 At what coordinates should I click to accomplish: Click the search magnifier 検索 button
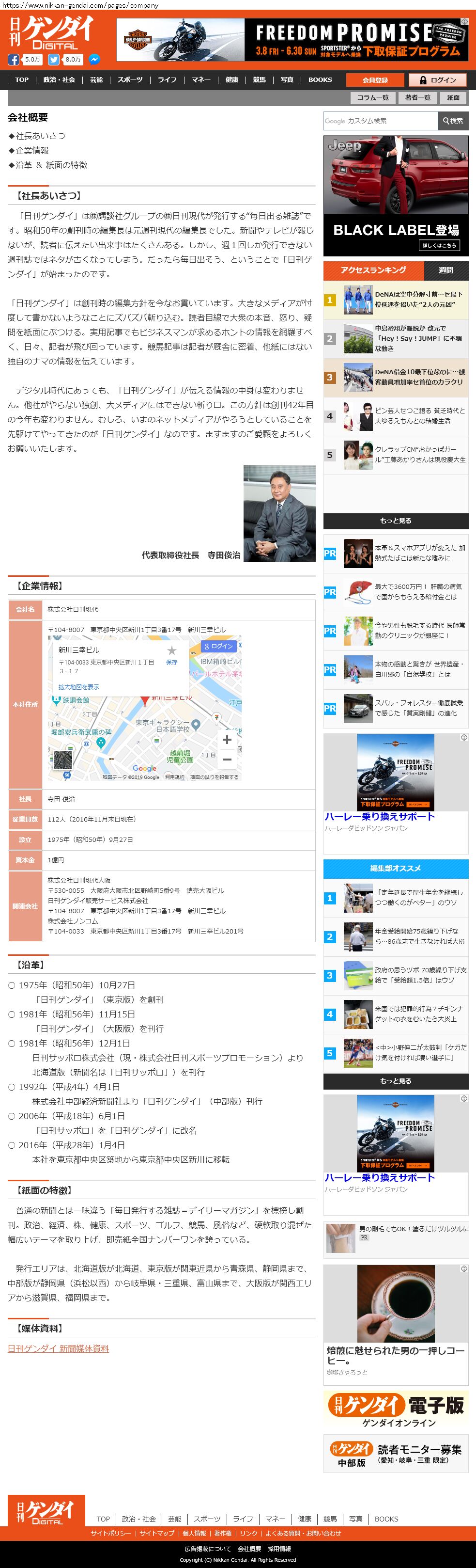click(x=453, y=121)
